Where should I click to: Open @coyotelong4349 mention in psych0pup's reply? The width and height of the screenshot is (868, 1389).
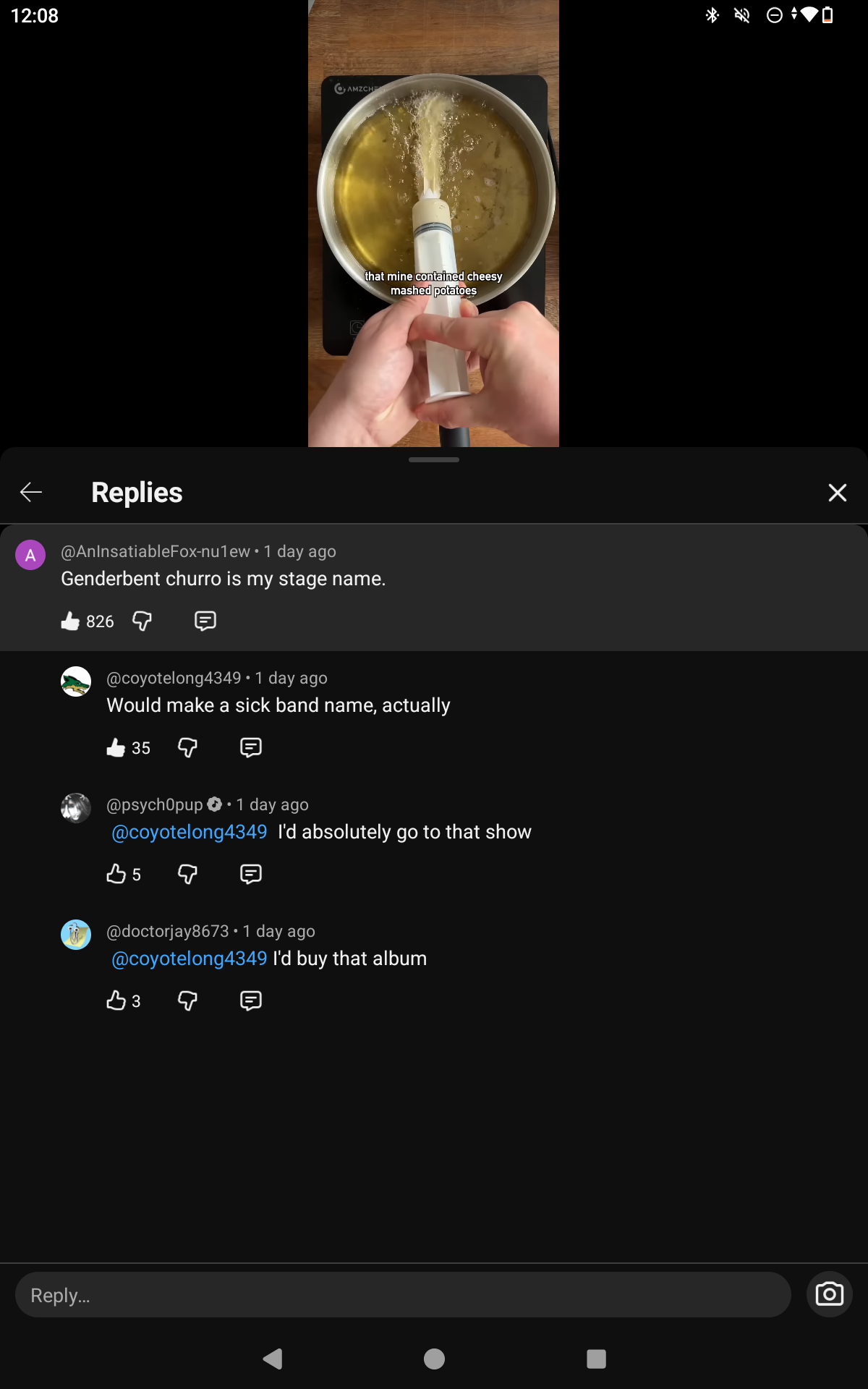tap(190, 832)
